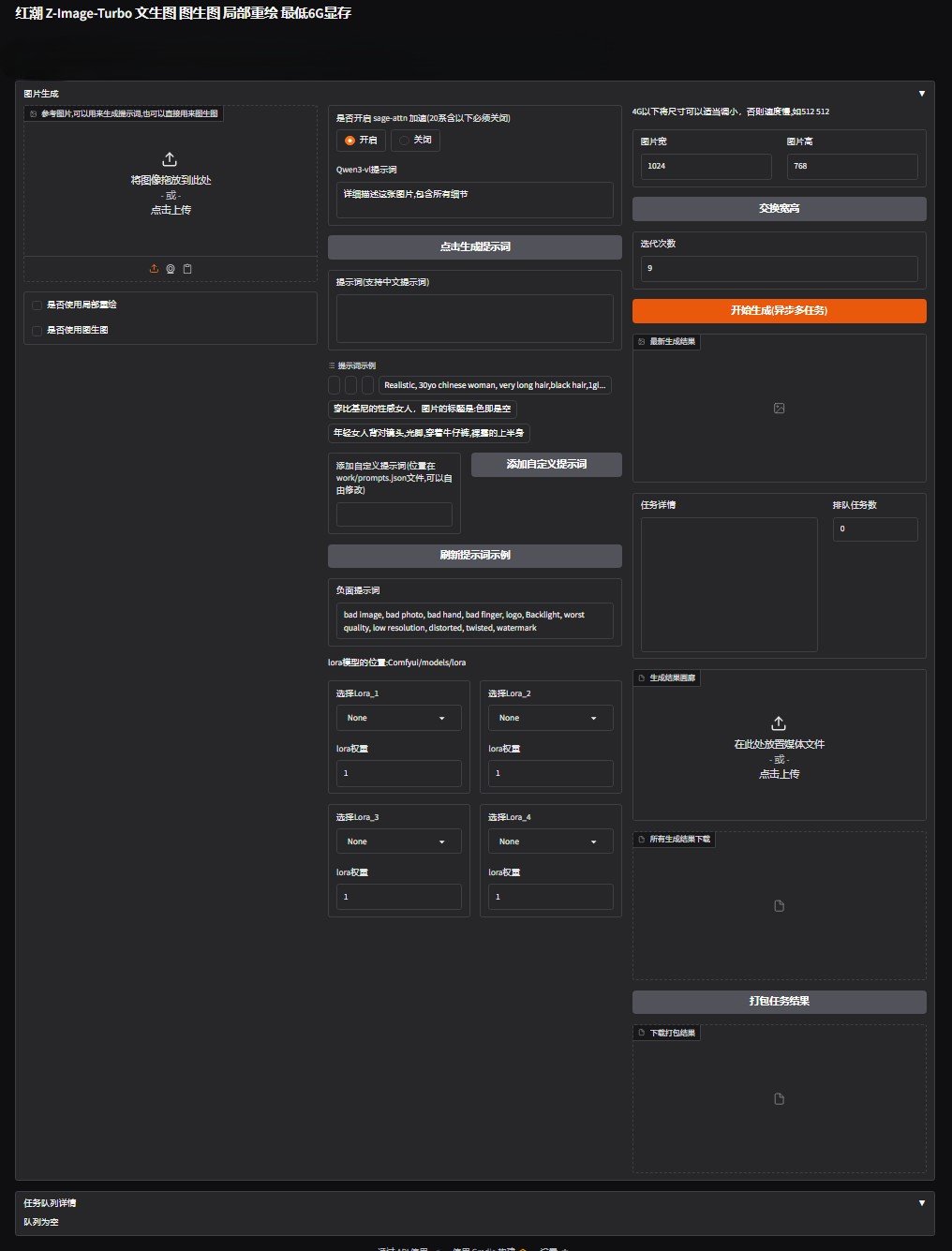Collapse the 任务队列详情 section

tap(921, 1203)
